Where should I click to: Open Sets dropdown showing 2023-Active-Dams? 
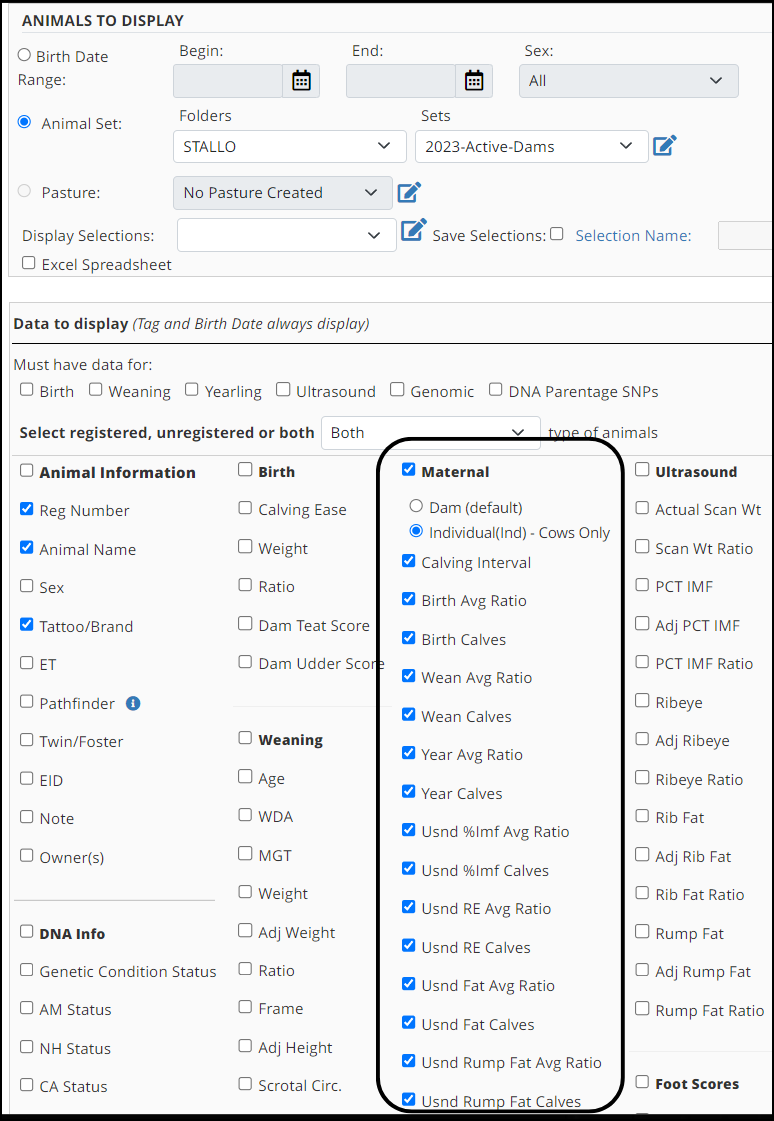[532, 147]
